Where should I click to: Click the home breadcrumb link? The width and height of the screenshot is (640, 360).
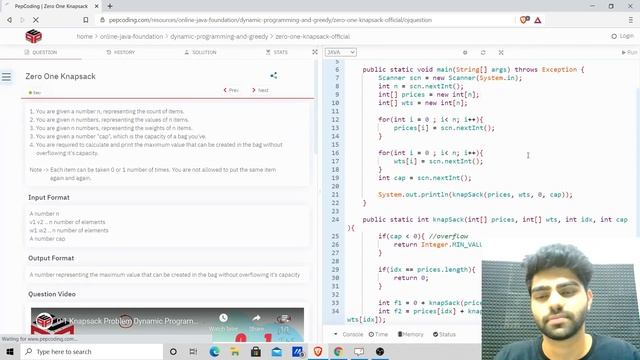84,36
